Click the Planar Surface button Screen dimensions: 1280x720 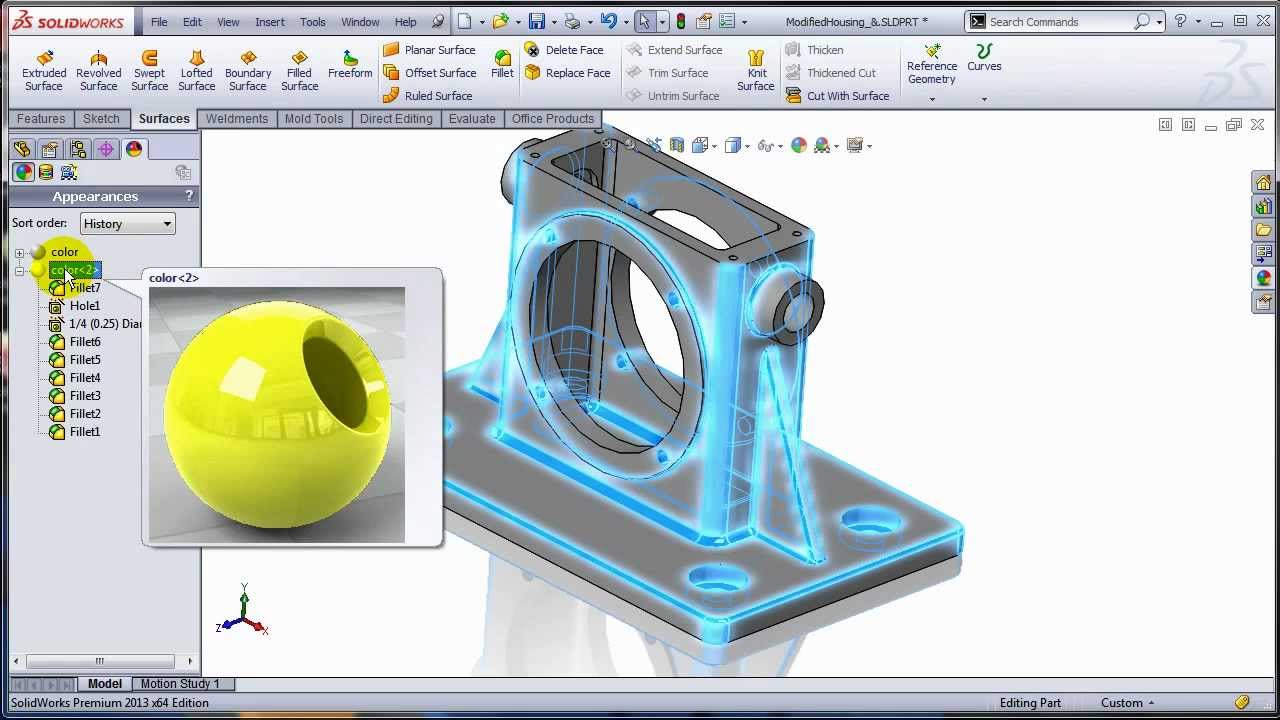point(429,50)
